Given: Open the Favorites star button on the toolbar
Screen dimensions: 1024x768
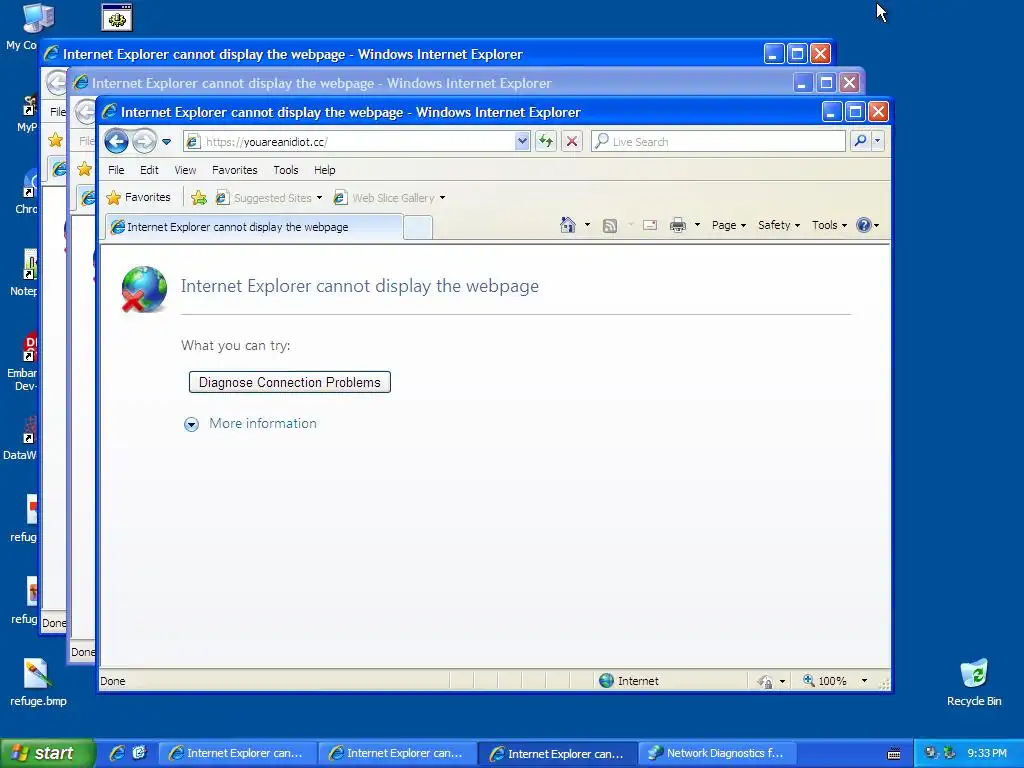Looking at the screenshot, I should tap(138, 197).
